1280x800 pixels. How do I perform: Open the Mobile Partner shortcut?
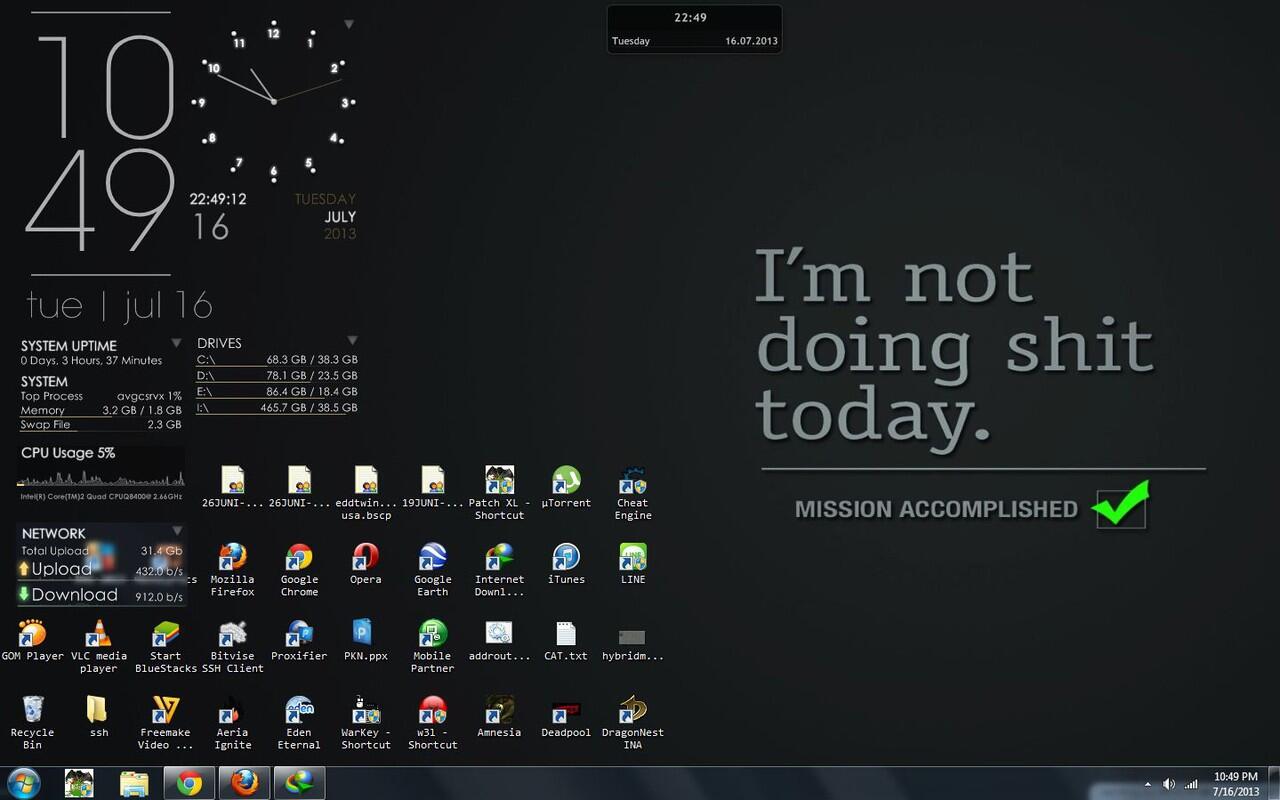pos(433,647)
